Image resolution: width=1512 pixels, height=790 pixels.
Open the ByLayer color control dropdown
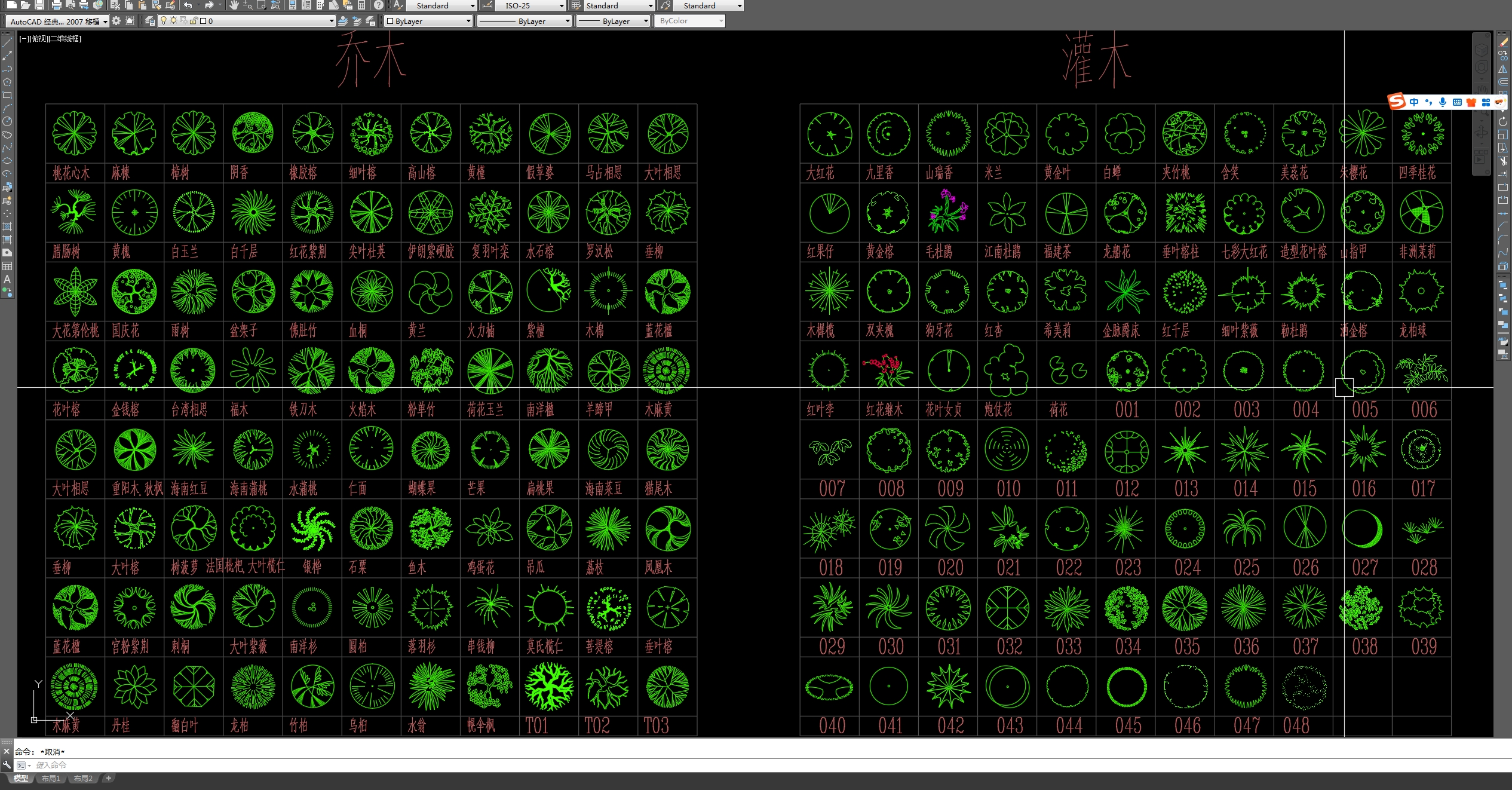point(468,21)
